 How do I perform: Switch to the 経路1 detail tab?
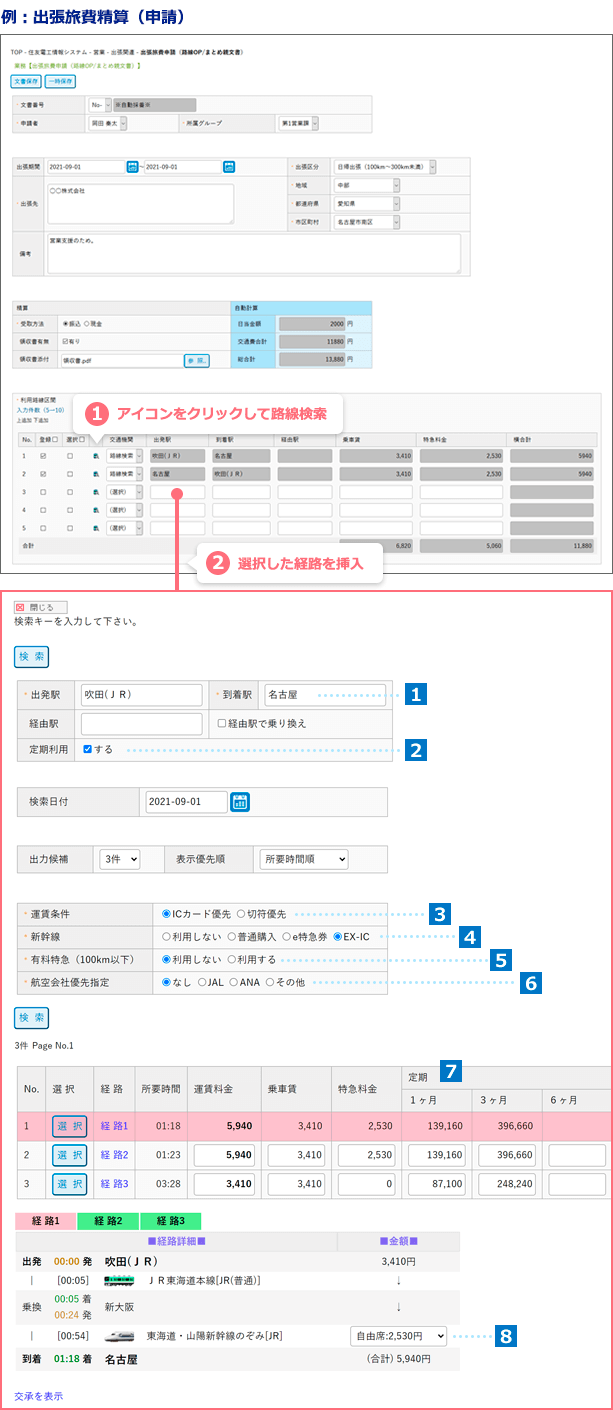(44, 1221)
